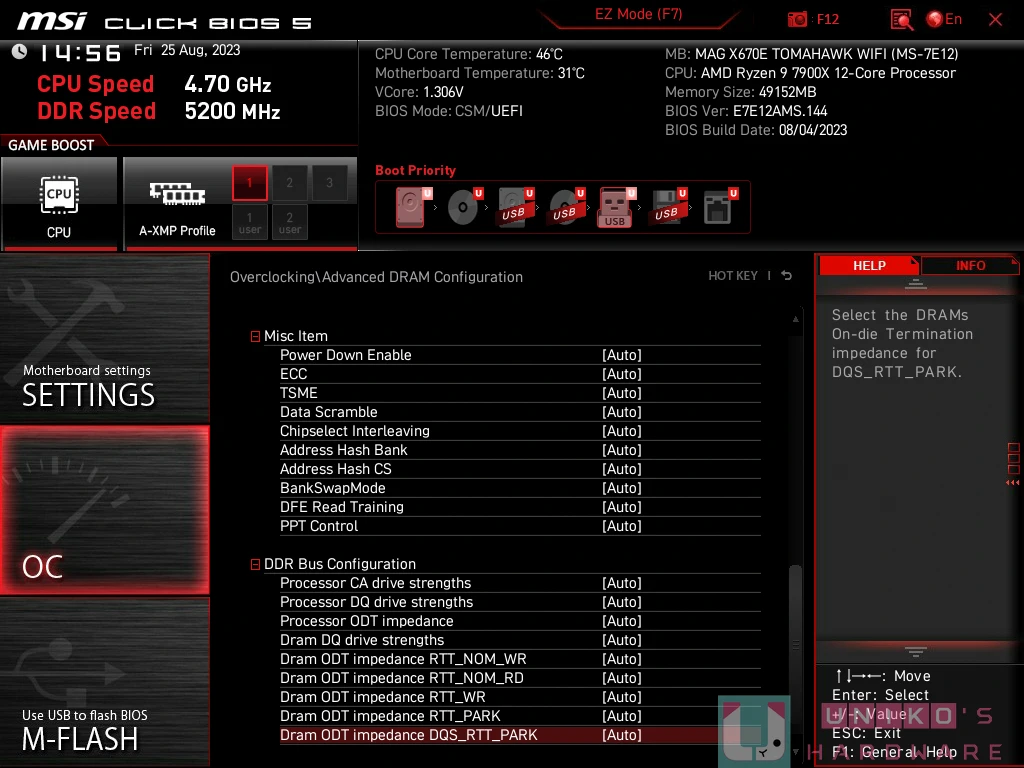The image size is (1024, 768).
Task: Click the A-XMP memory module icon
Action: pyautogui.click(x=177, y=194)
